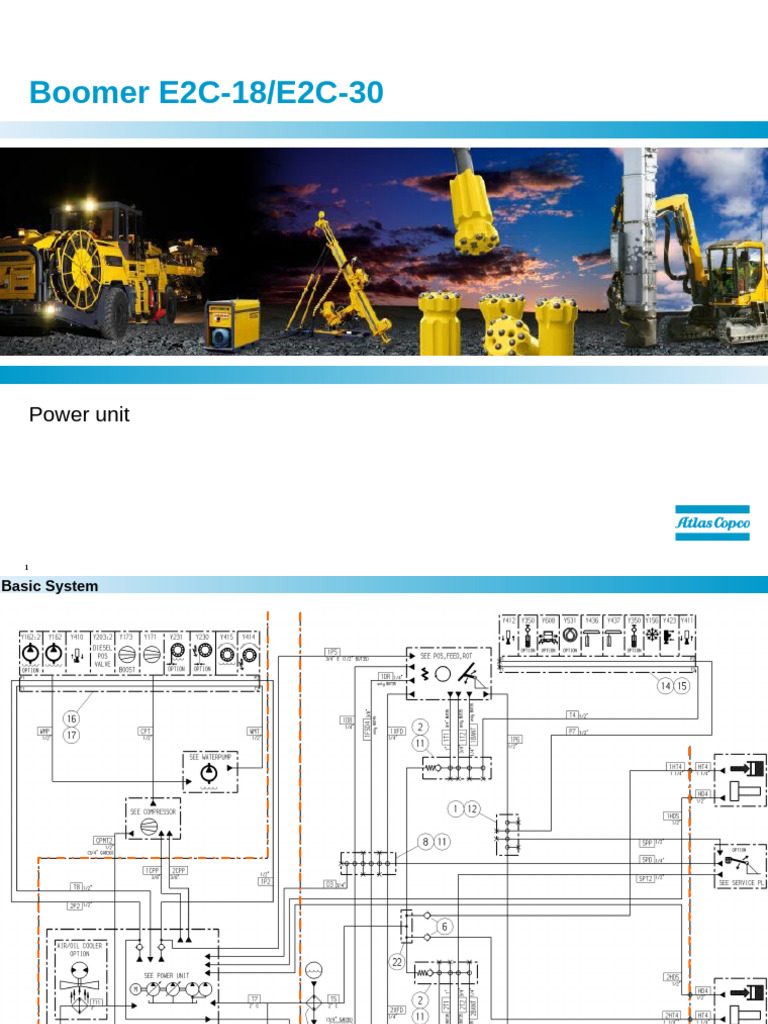Click the 1HT4 line label
The height and width of the screenshot is (1024, 768).
pyautogui.click(x=675, y=766)
